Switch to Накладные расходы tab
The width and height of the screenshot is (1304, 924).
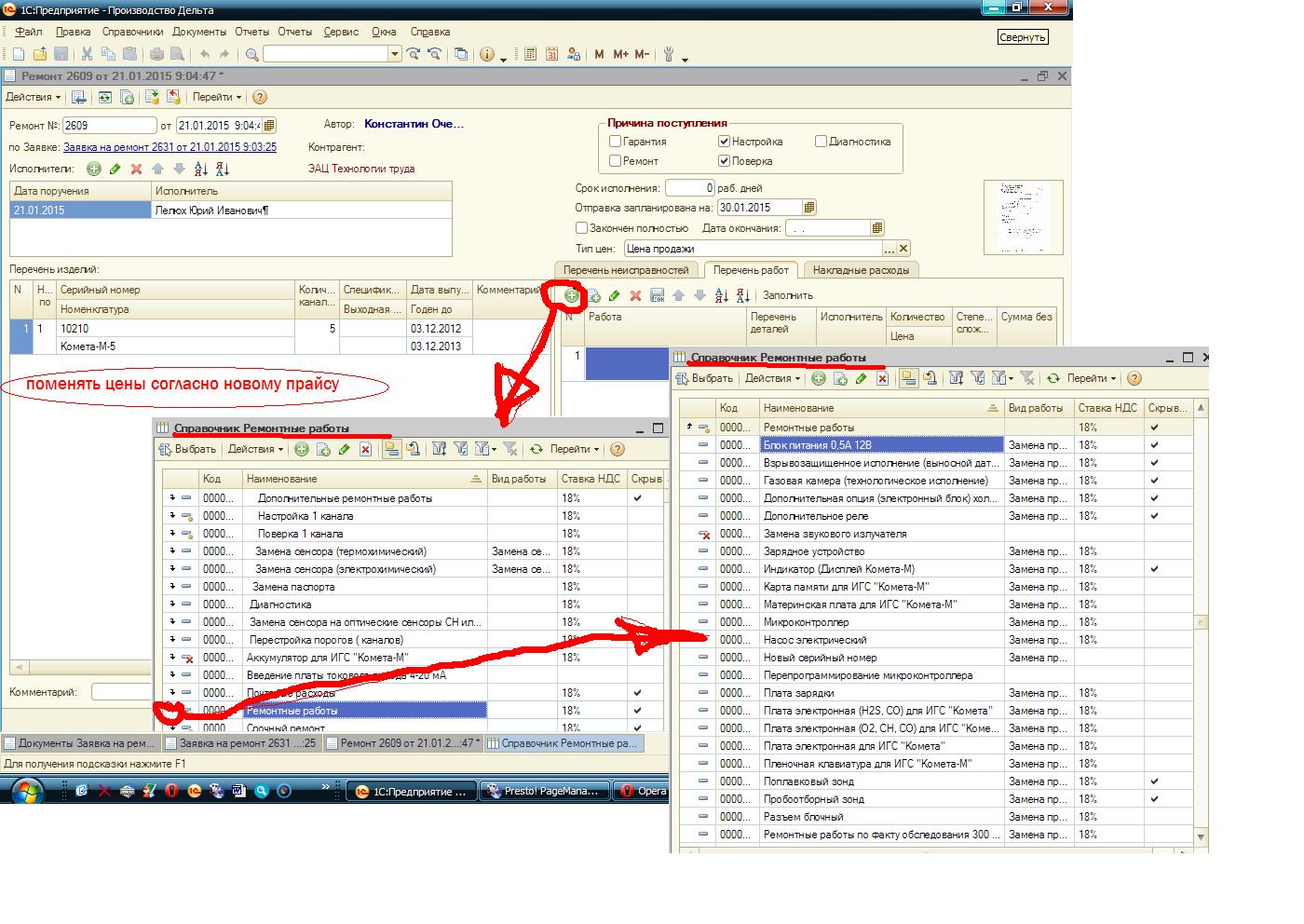pos(861,270)
